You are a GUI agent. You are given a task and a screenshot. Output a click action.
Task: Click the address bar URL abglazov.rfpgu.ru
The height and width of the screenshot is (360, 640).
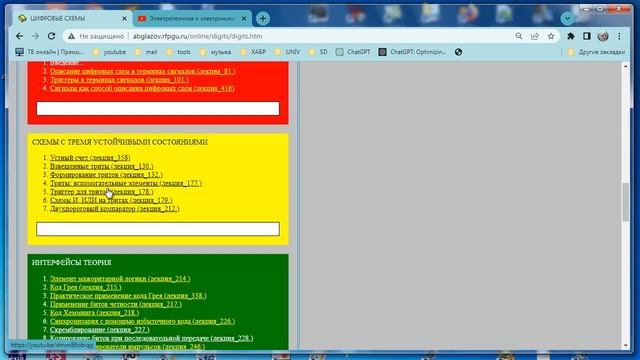[x=198, y=36]
